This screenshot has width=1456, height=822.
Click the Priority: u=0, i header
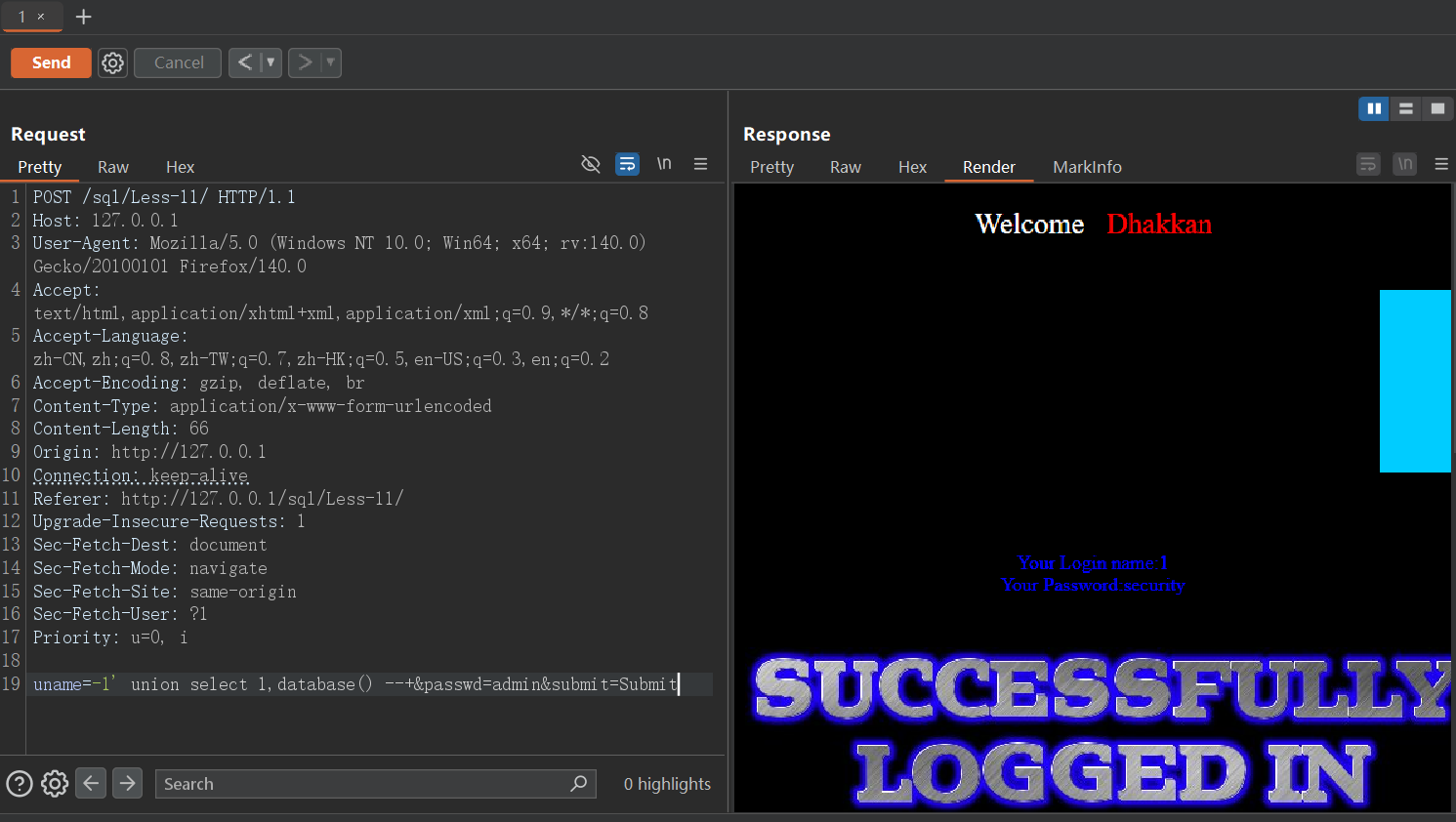point(110,637)
